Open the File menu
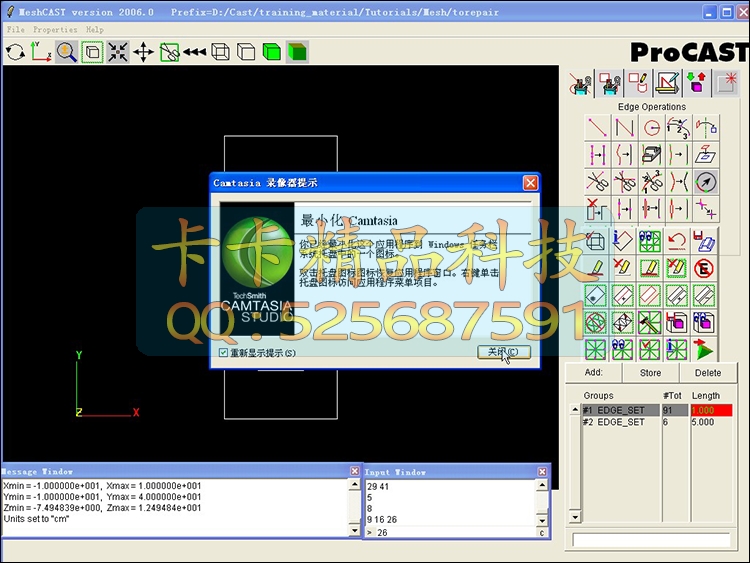The image size is (750, 563). (16, 30)
